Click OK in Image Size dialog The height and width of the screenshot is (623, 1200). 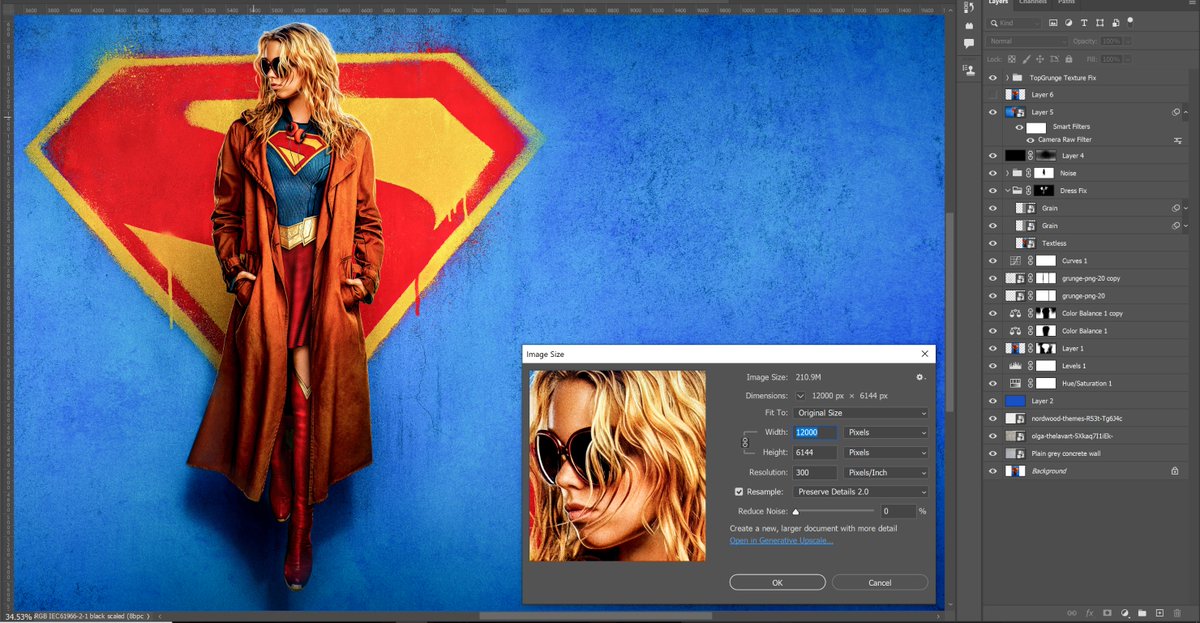[x=777, y=582]
